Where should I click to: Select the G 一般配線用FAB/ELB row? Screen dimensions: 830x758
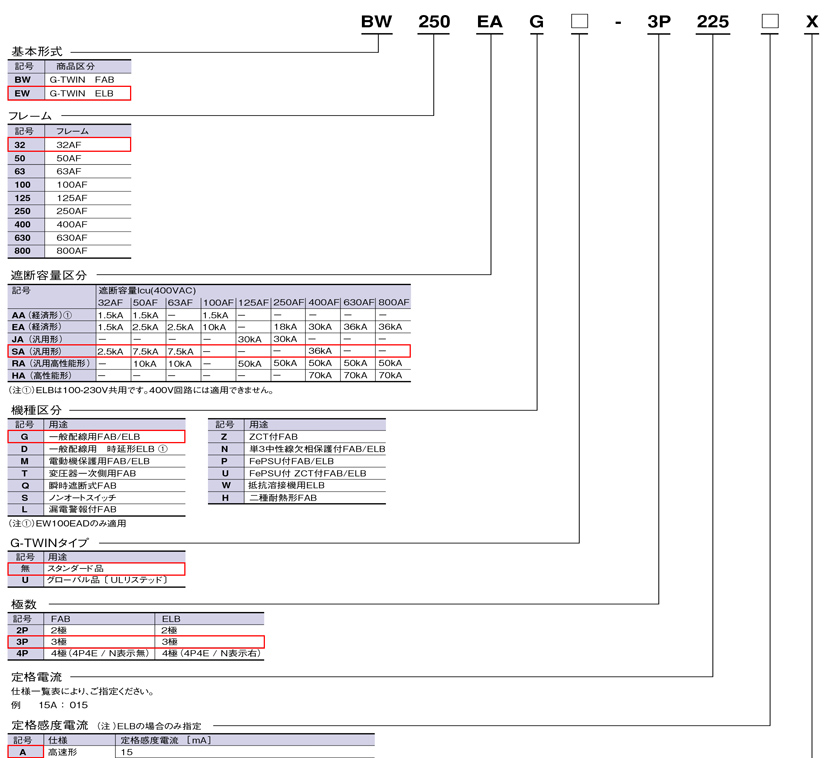pos(96,436)
